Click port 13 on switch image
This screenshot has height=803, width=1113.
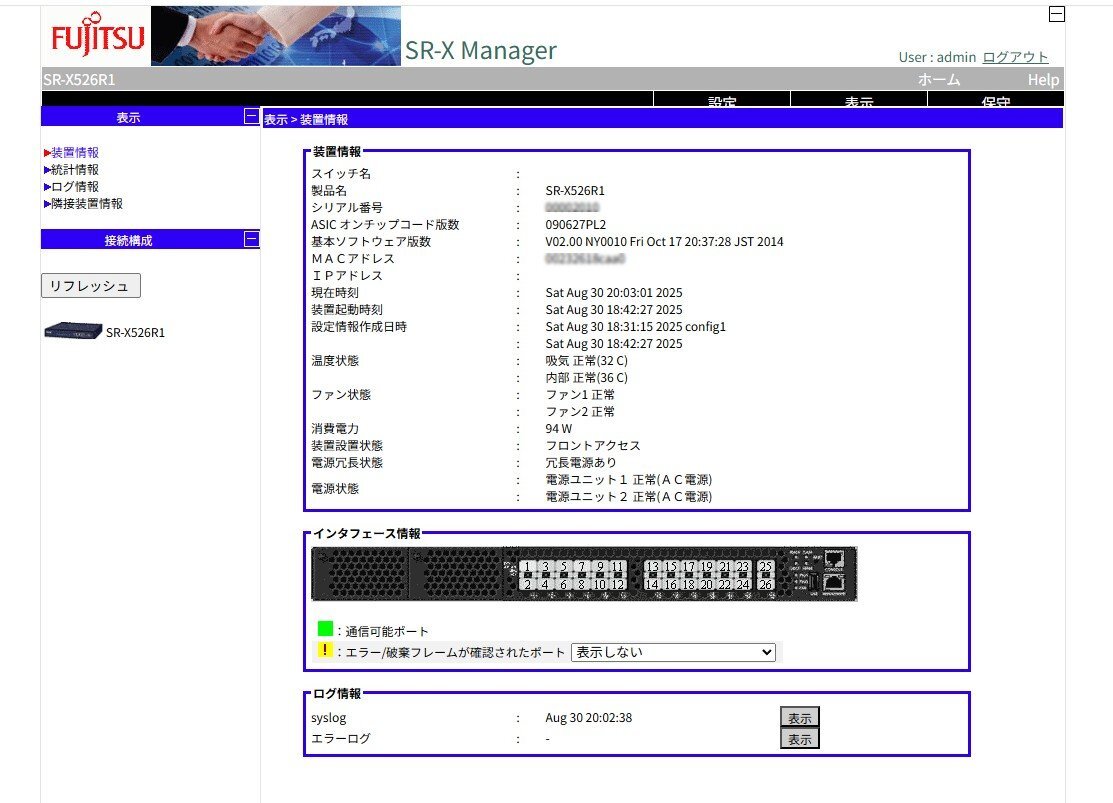click(x=652, y=567)
